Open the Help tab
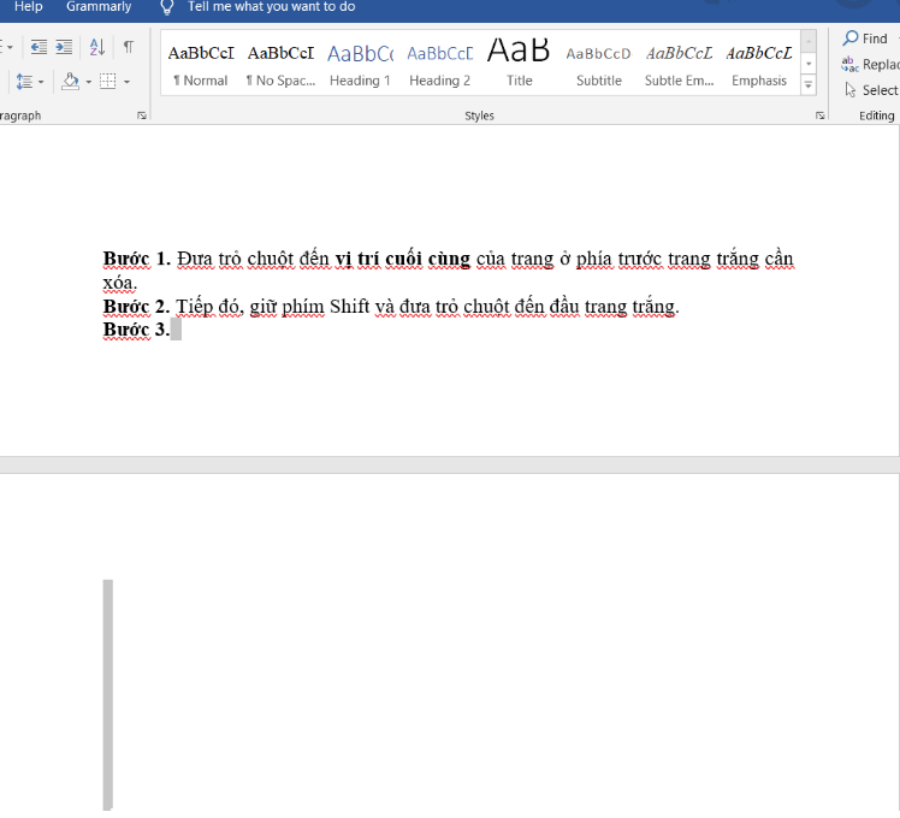 tap(28, 7)
